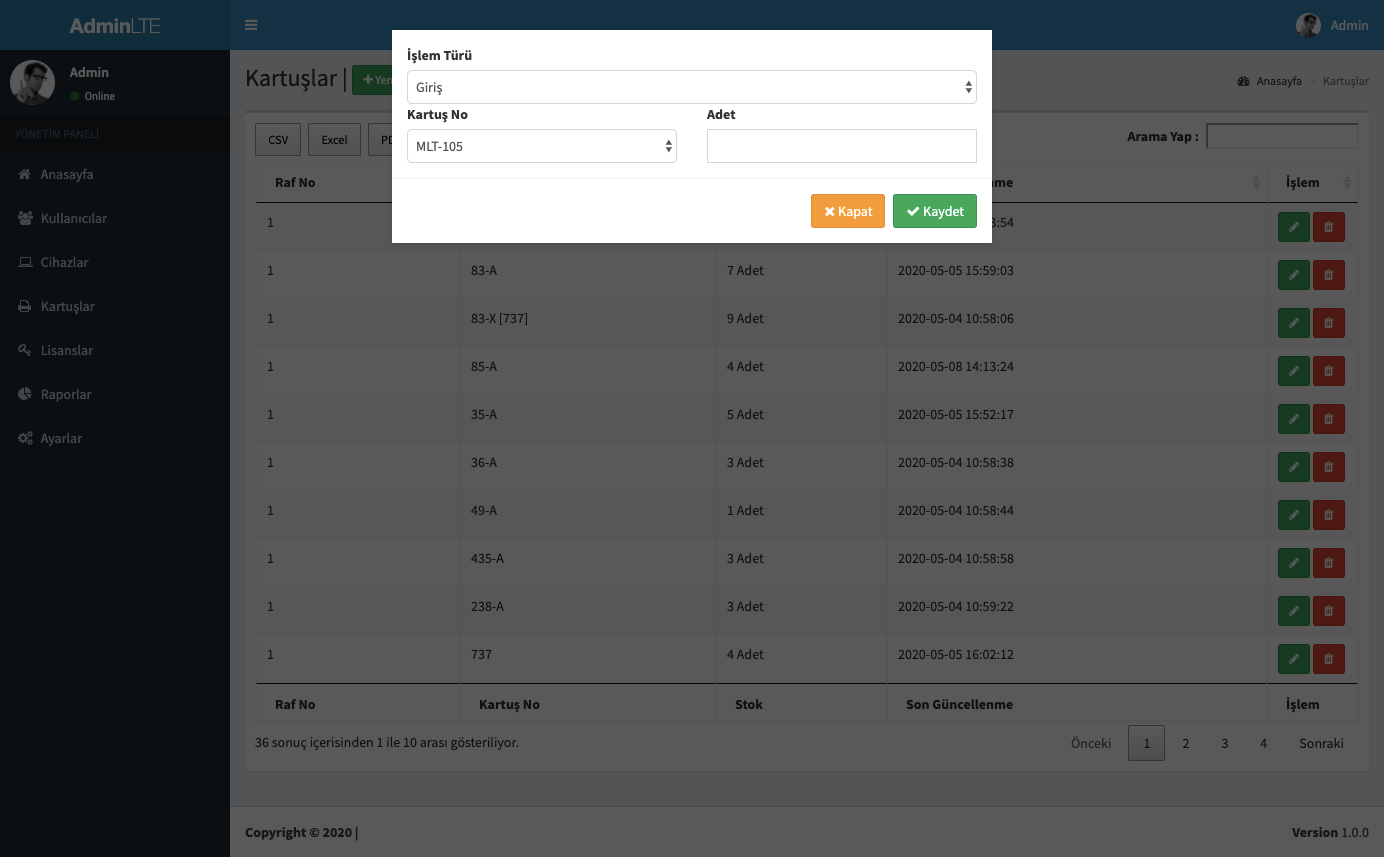This screenshot has width=1384, height=857.
Task: Edit the 49-A cartridge row
Action: coord(1294,515)
